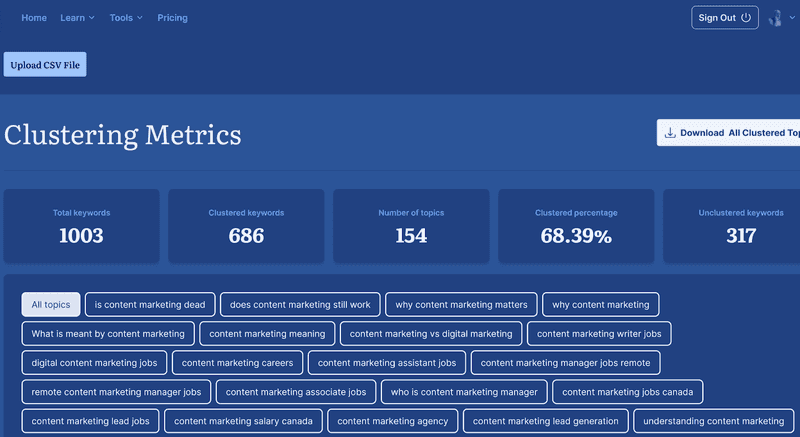Choose 'who is content marketing manager' chip
Screen dimensions: 800x437
(x=464, y=392)
